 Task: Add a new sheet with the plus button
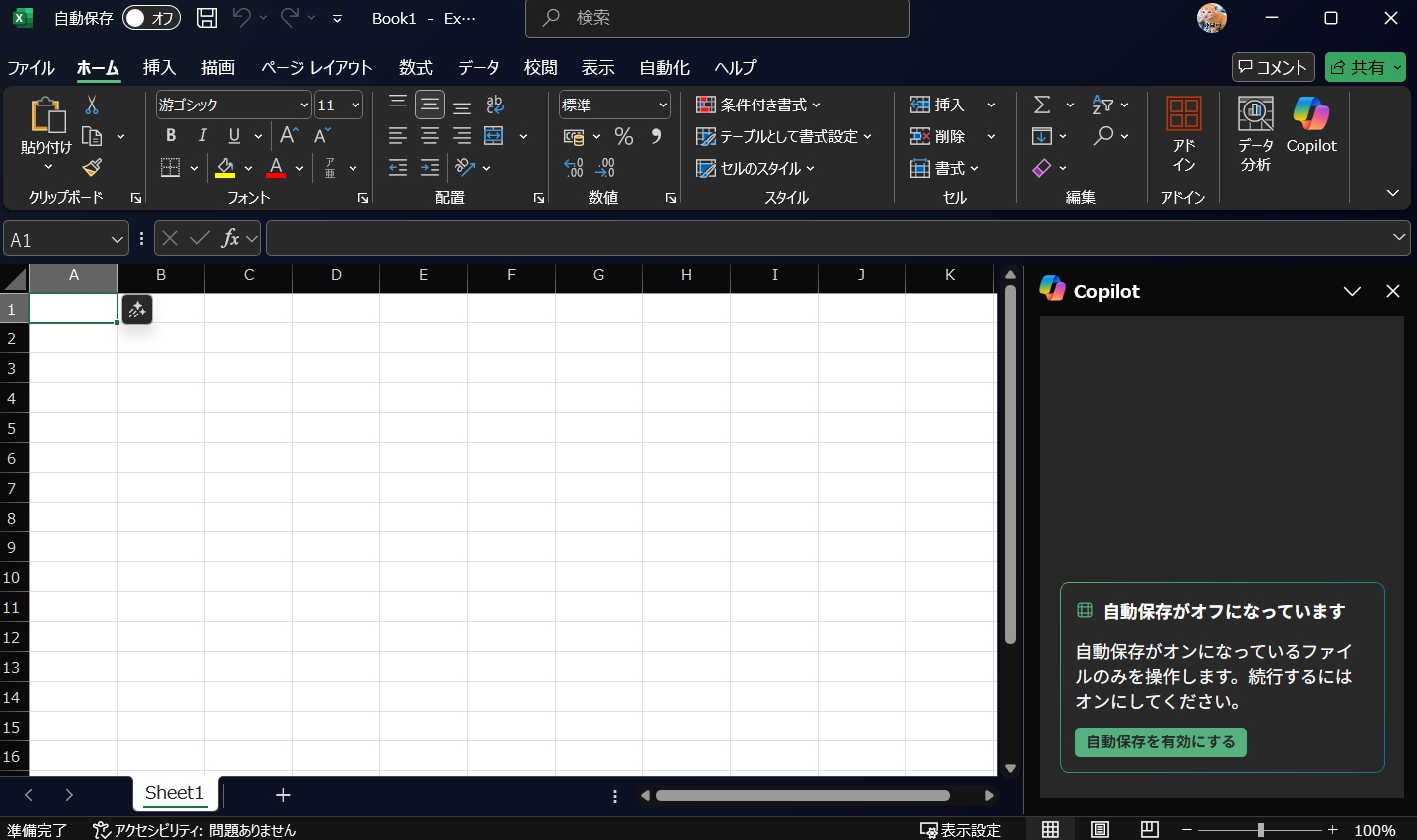283,795
